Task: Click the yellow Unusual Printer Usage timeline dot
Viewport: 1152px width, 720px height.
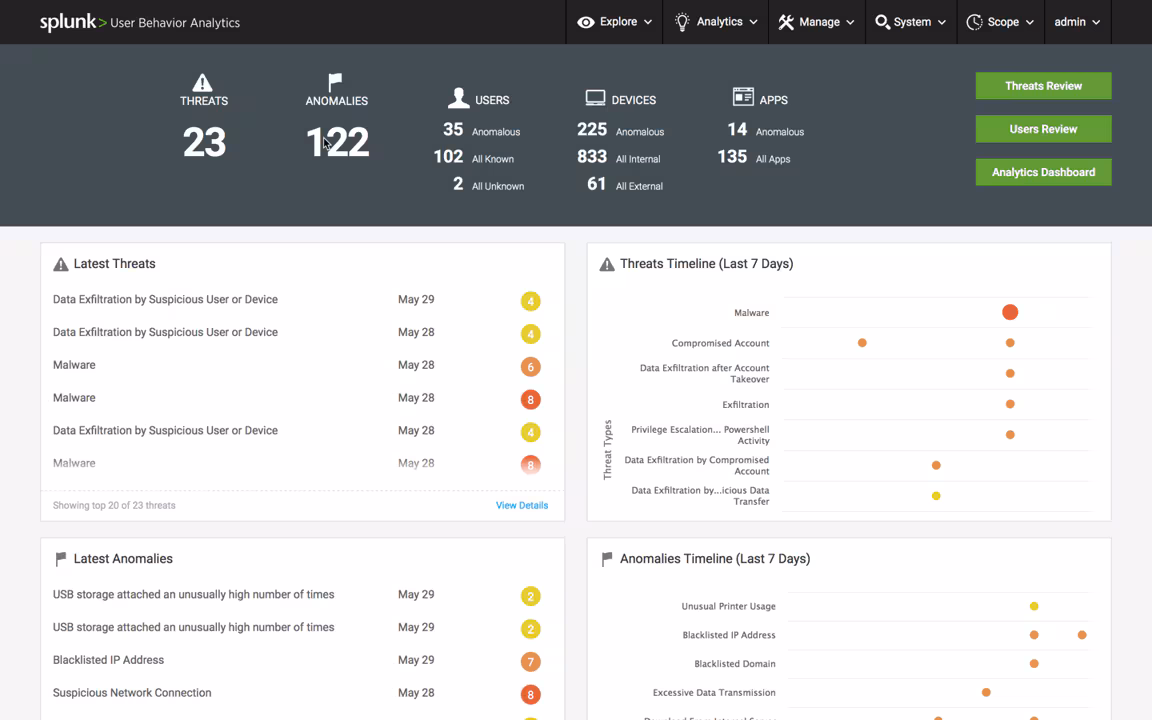Action: pyautogui.click(x=1034, y=606)
